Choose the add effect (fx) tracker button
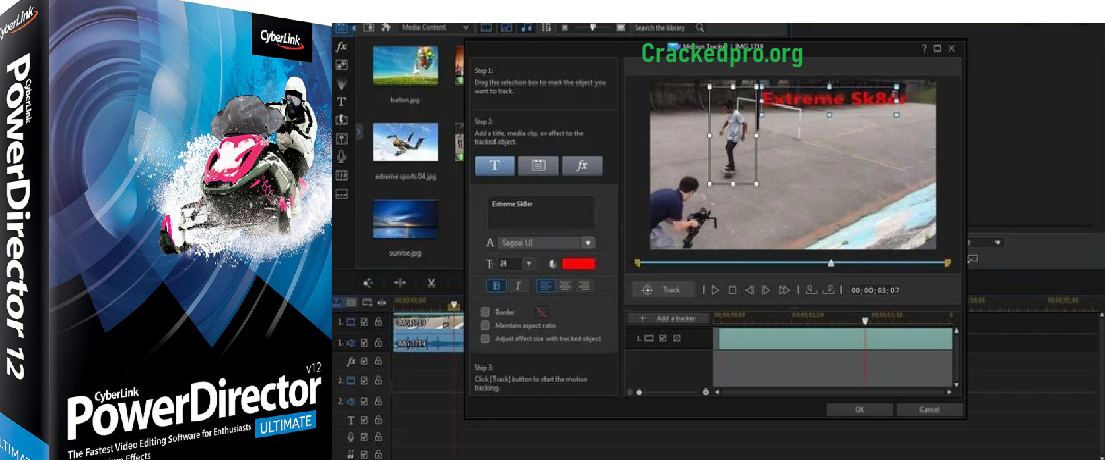This screenshot has width=1105, height=460. 582,166
